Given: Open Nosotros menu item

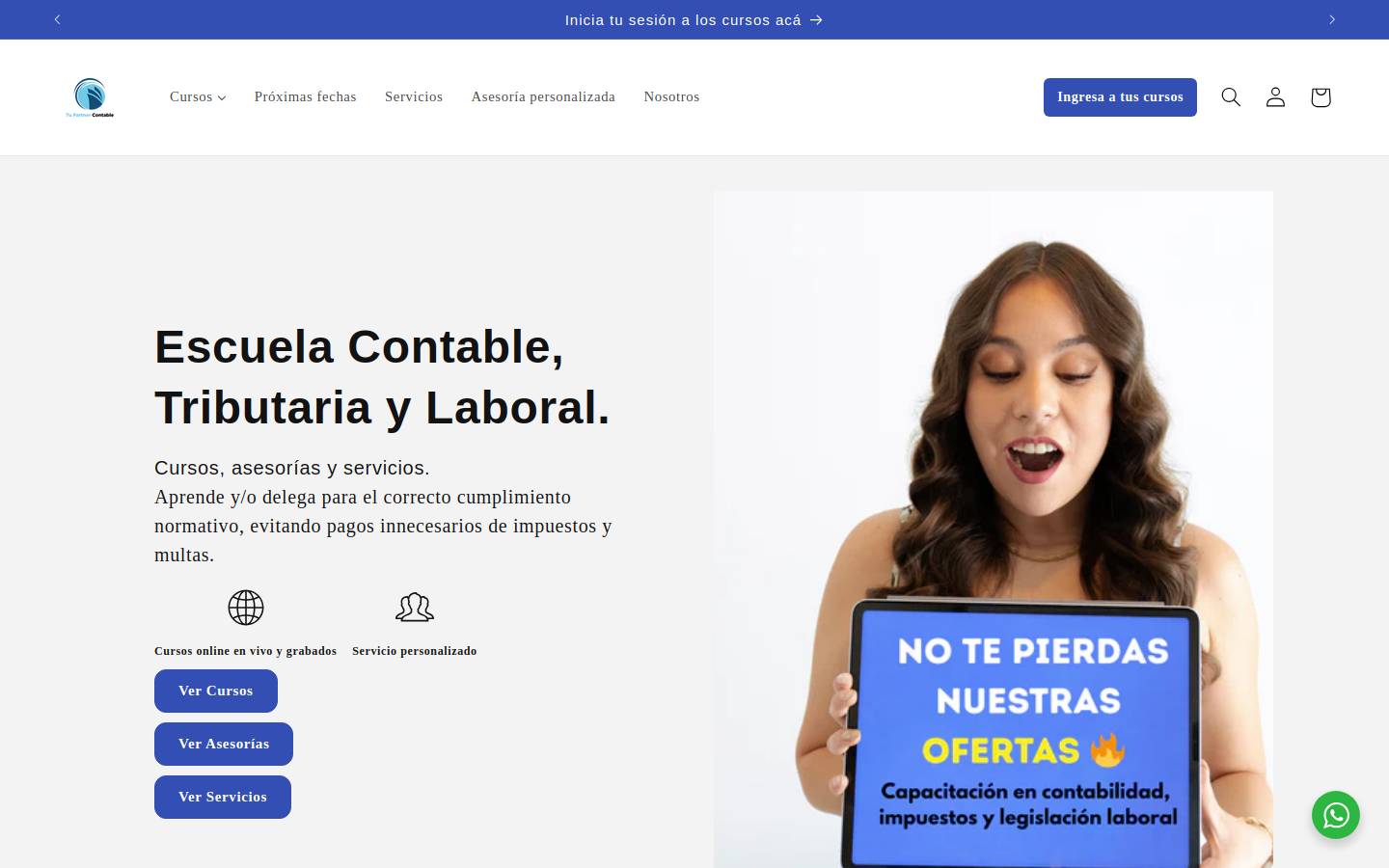Looking at the screenshot, I should [x=671, y=96].
